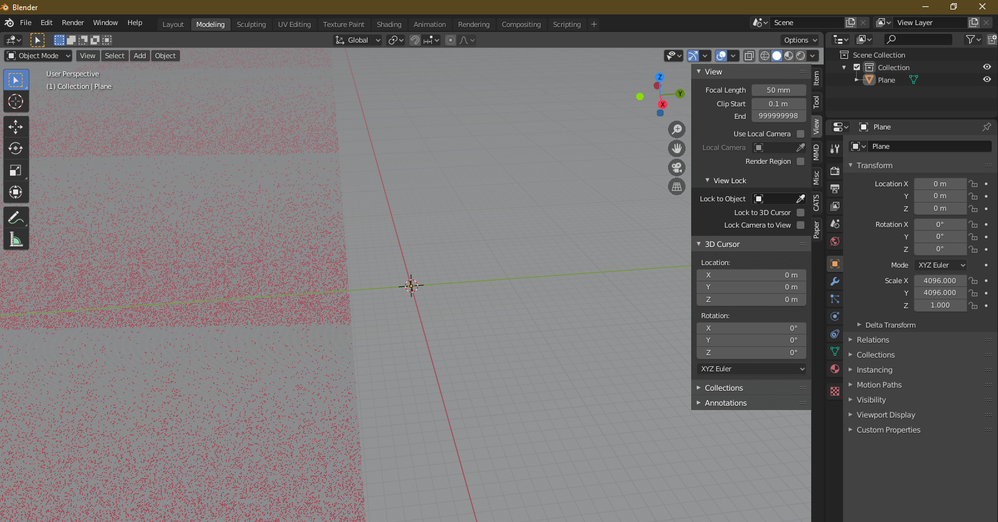Open the Options dropdown in header
This screenshot has height=522, width=998.
[800, 40]
